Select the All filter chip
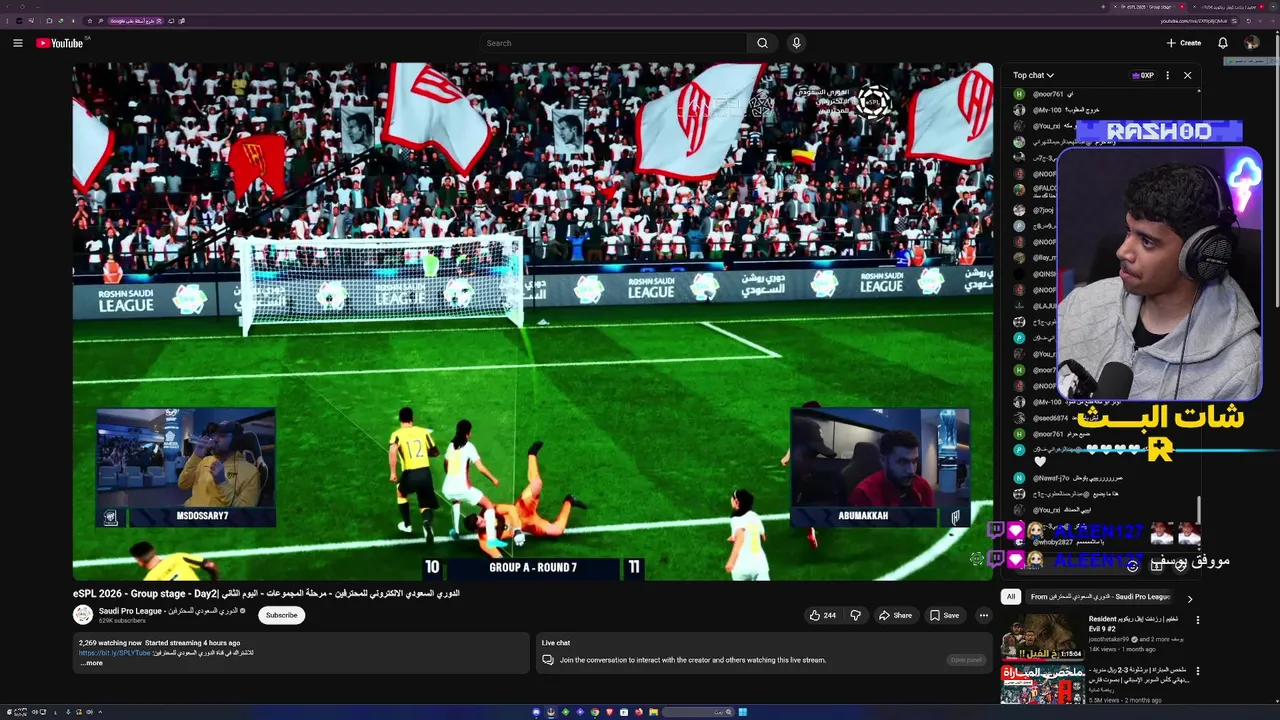The image size is (1280, 720). click(x=1011, y=597)
